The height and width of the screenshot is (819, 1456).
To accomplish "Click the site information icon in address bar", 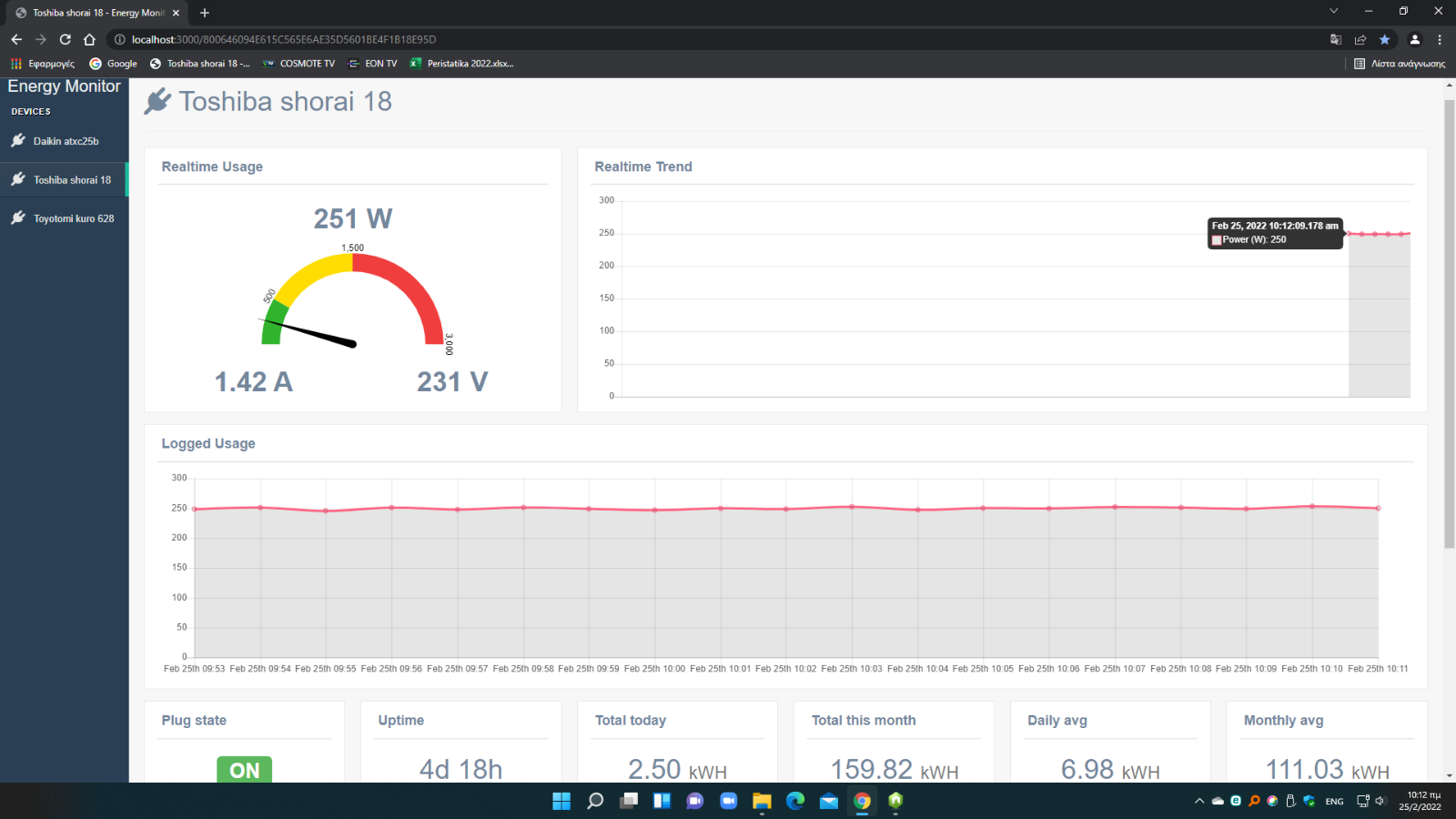I will coord(119,39).
